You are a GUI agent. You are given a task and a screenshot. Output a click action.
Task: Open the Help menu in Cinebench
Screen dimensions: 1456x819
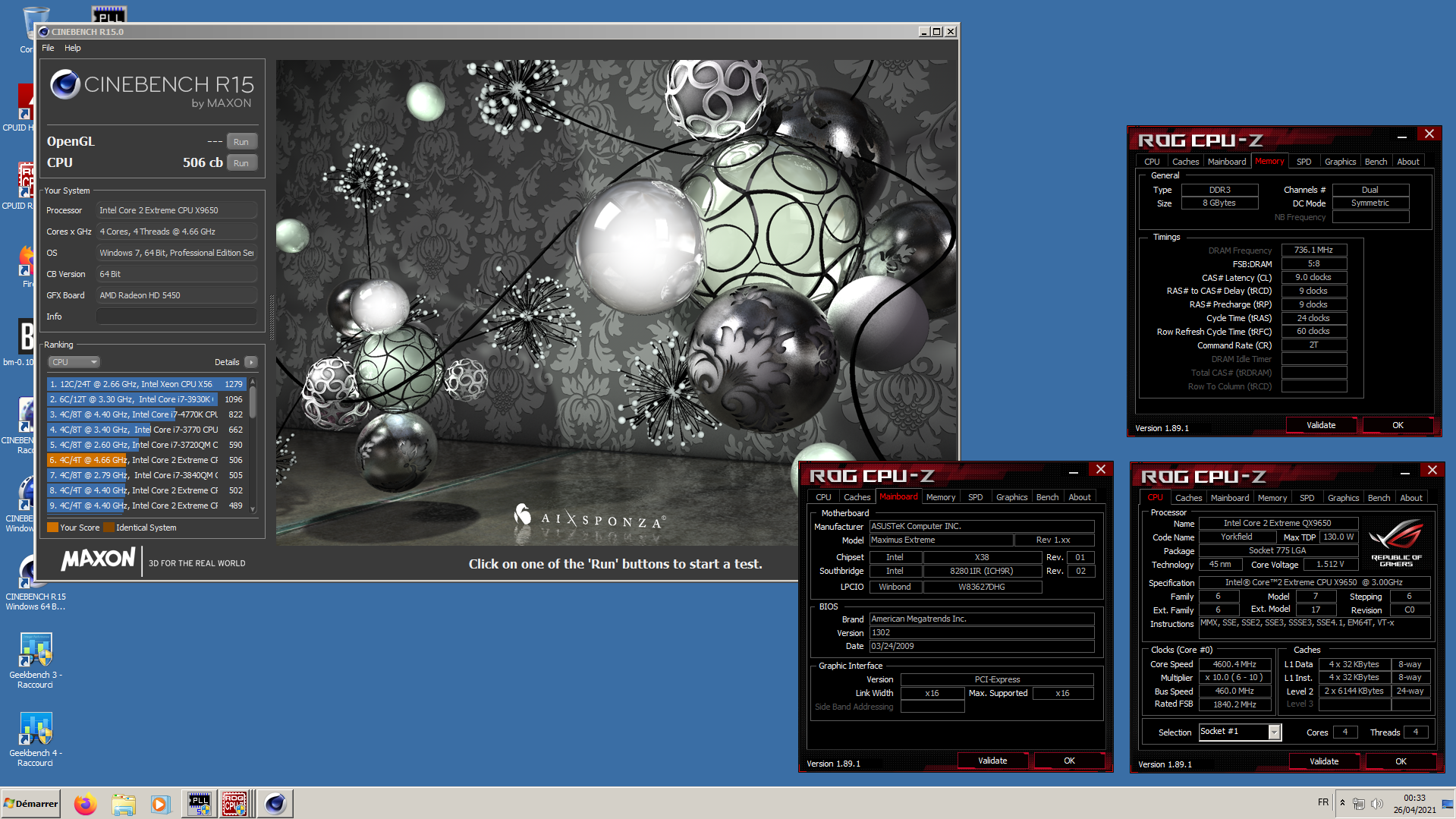pyautogui.click(x=73, y=48)
